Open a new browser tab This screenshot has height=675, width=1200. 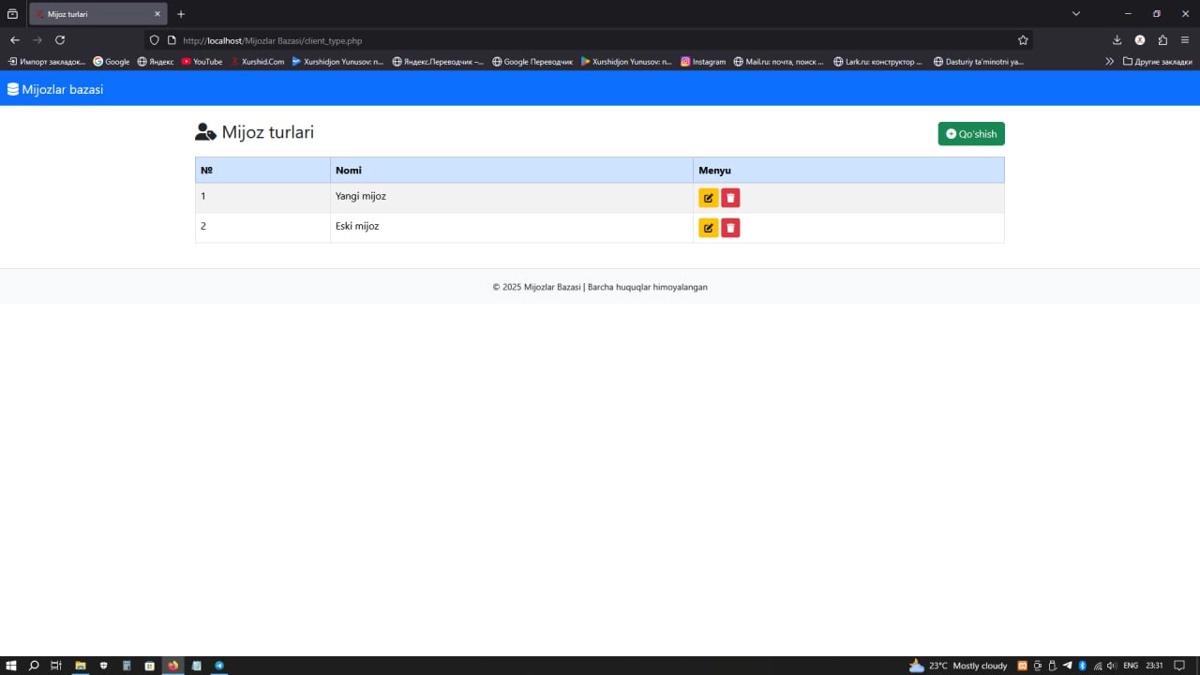181,14
